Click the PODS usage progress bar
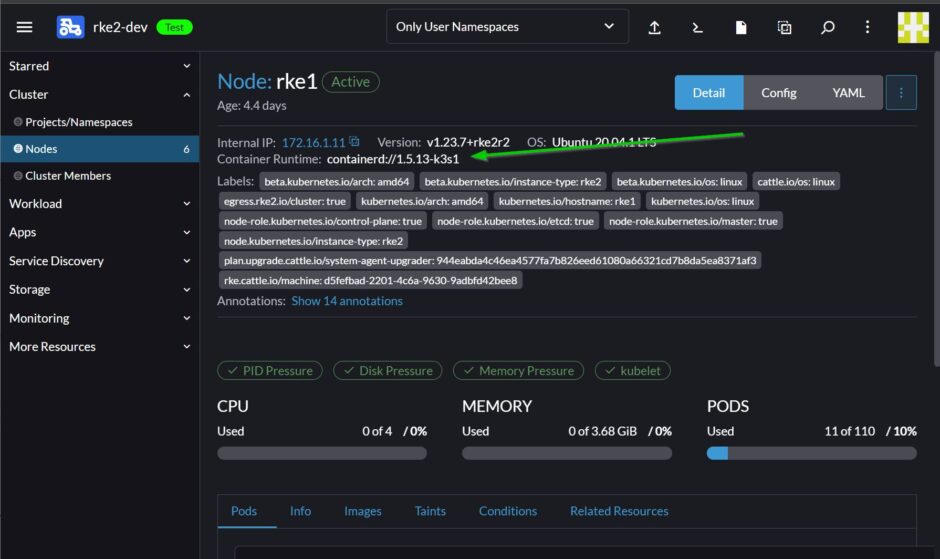Image resolution: width=940 pixels, height=559 pixels. pos(811,453)
